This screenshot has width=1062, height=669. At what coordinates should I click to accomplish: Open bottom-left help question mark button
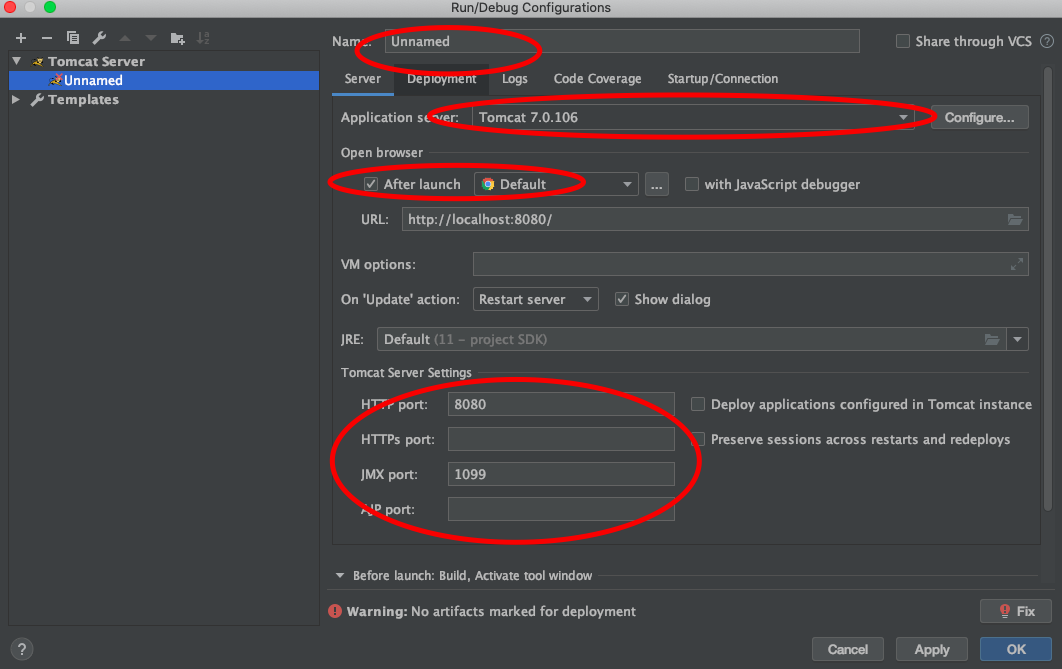click(x=22, y=649)
